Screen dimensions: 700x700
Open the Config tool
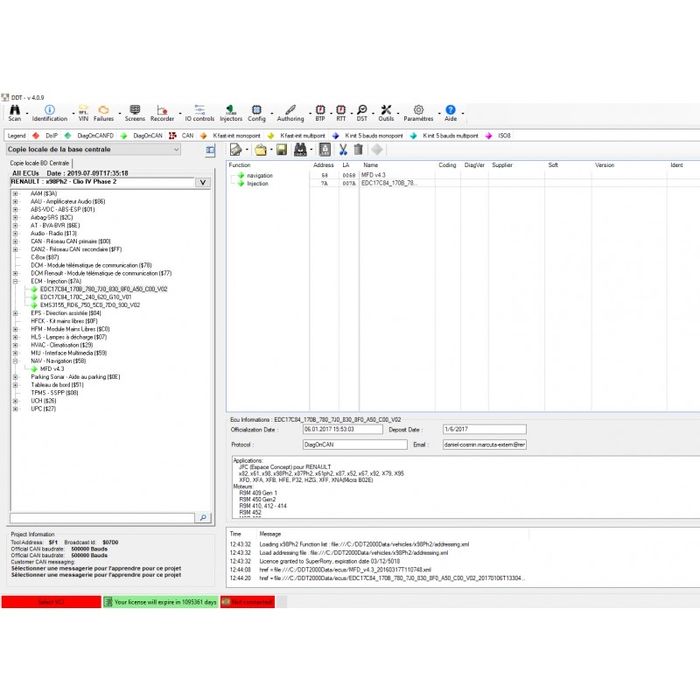click(x=257, y=113)
